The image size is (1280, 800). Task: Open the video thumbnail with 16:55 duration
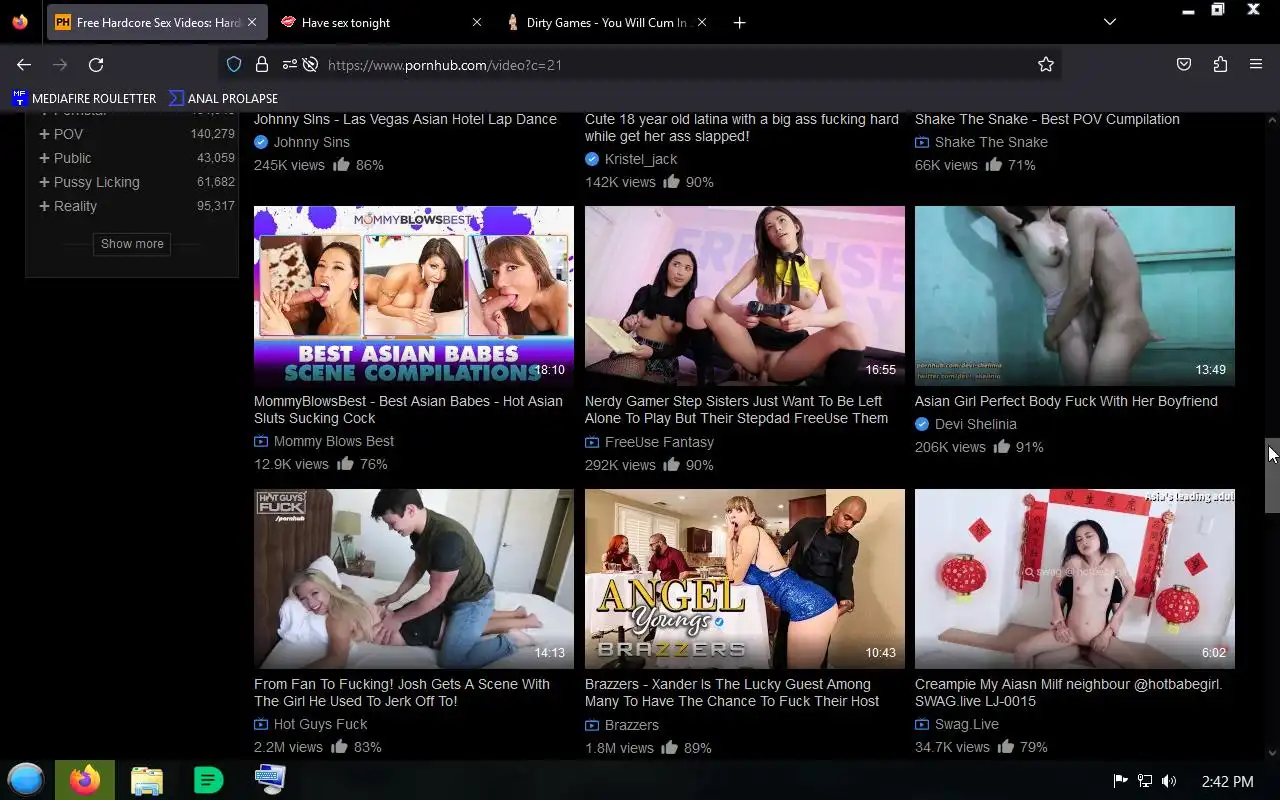coord(745,296)
